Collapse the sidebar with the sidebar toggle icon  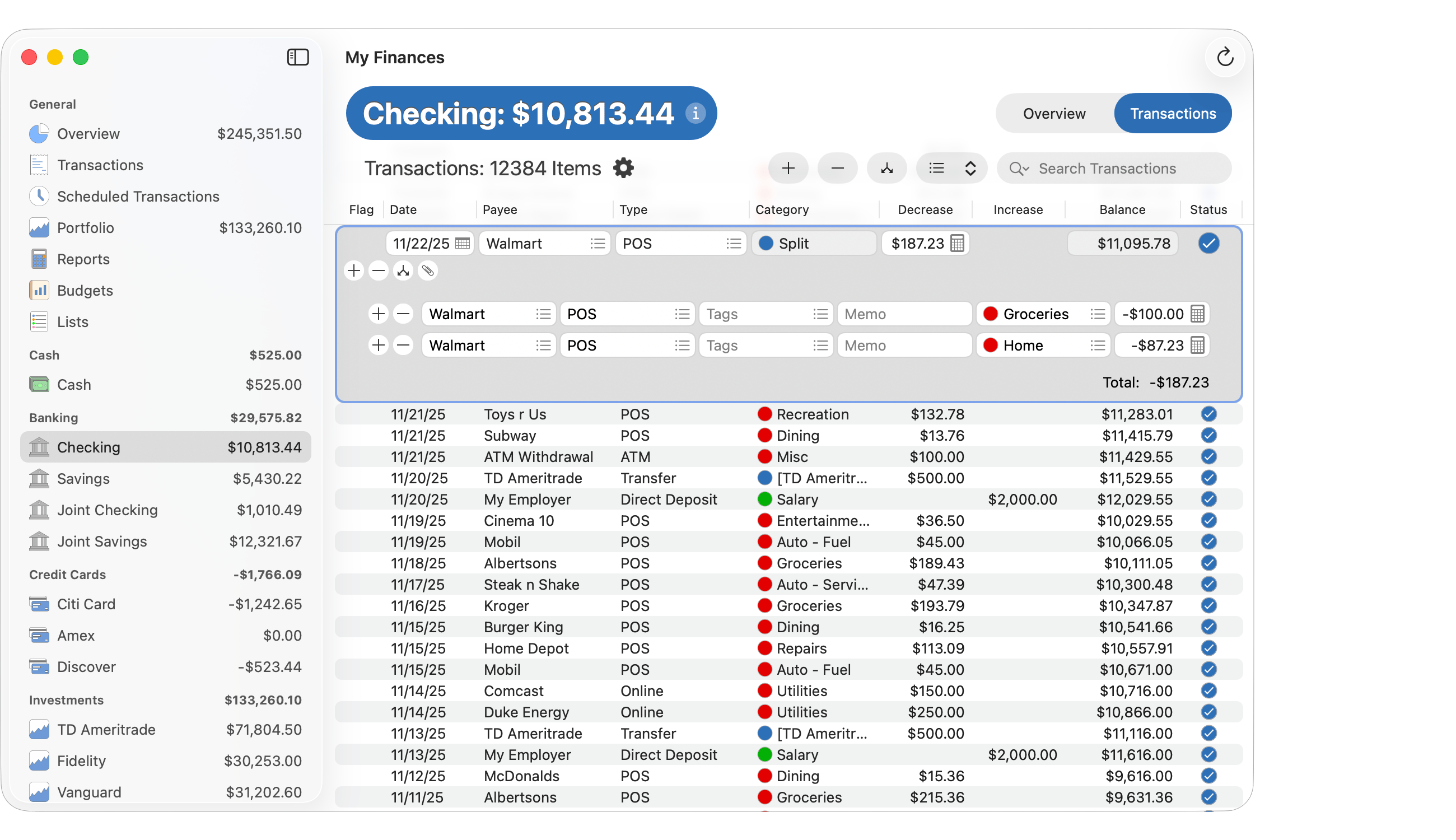click(298, 57)
